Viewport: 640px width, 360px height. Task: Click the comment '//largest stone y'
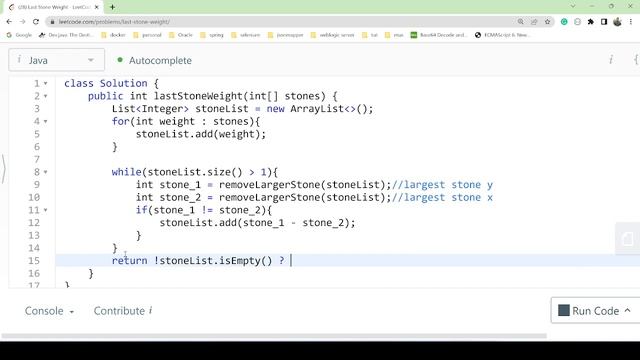[442, 185]
